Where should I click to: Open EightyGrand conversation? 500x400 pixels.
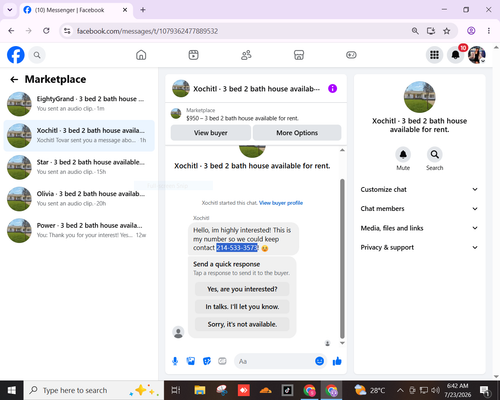tap(79, 104)
